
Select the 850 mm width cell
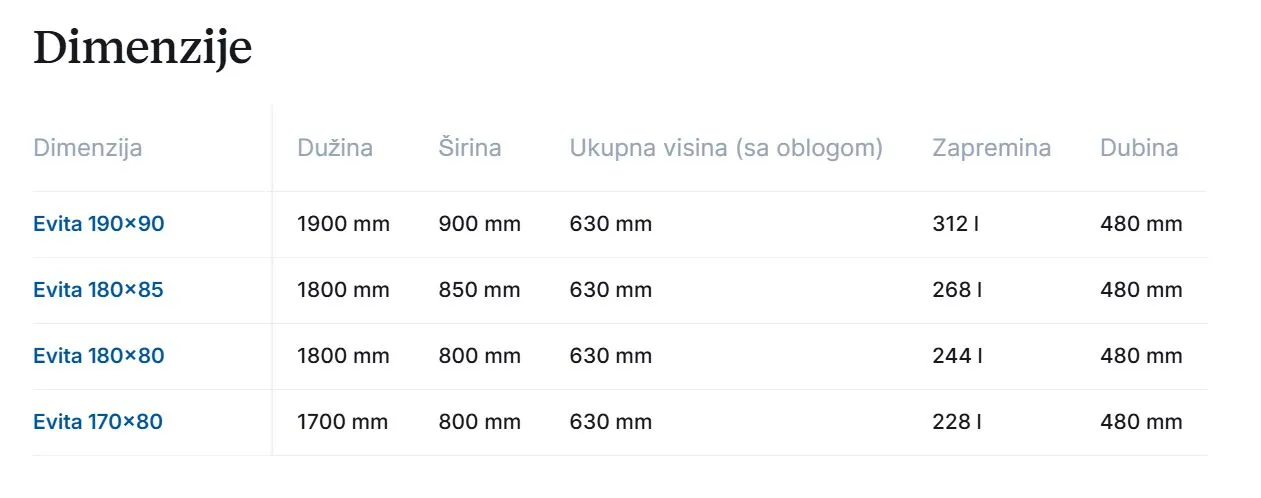pos(480,290)
